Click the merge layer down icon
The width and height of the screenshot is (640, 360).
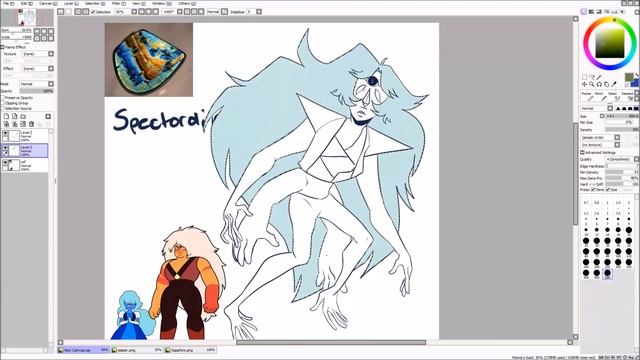click(x=15, y=124)
